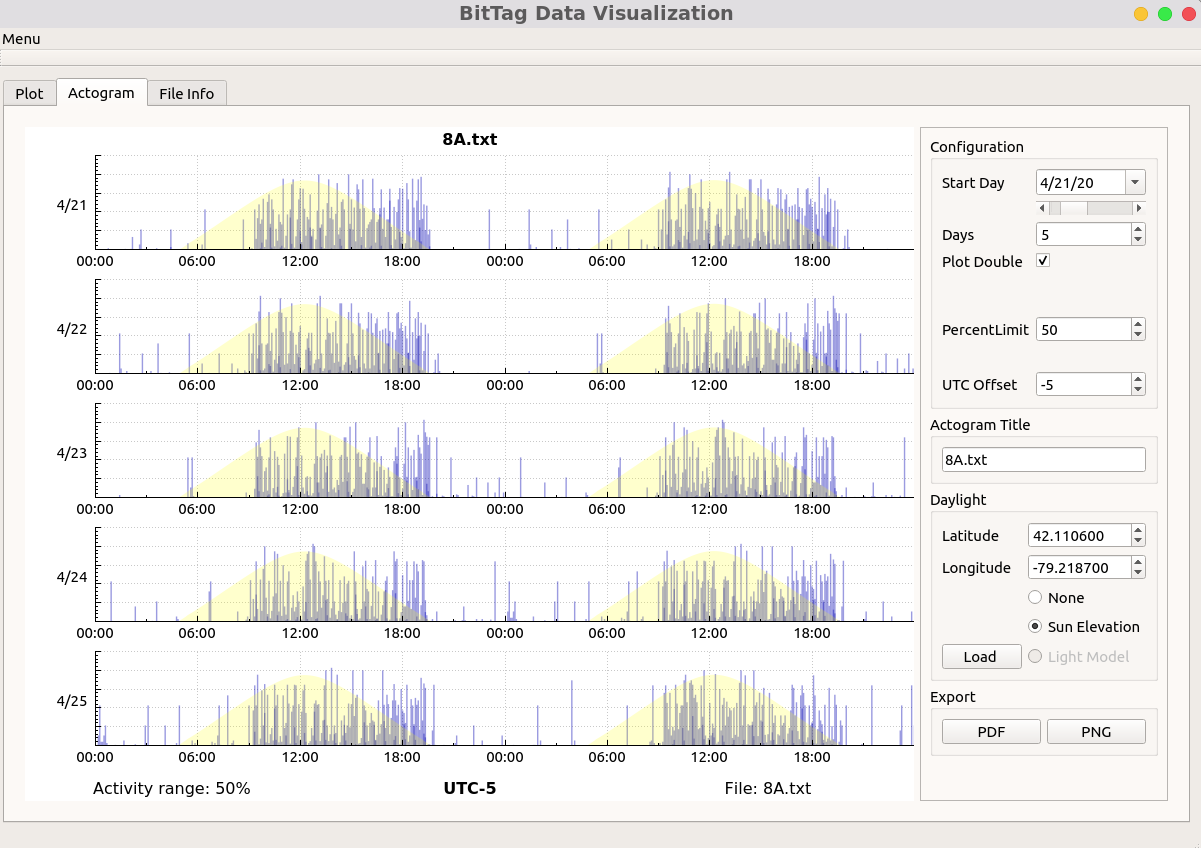This screenshot has height=848, width=1201.
Task: Click the UTC-5 label below the chart
Action: (469, 788)
